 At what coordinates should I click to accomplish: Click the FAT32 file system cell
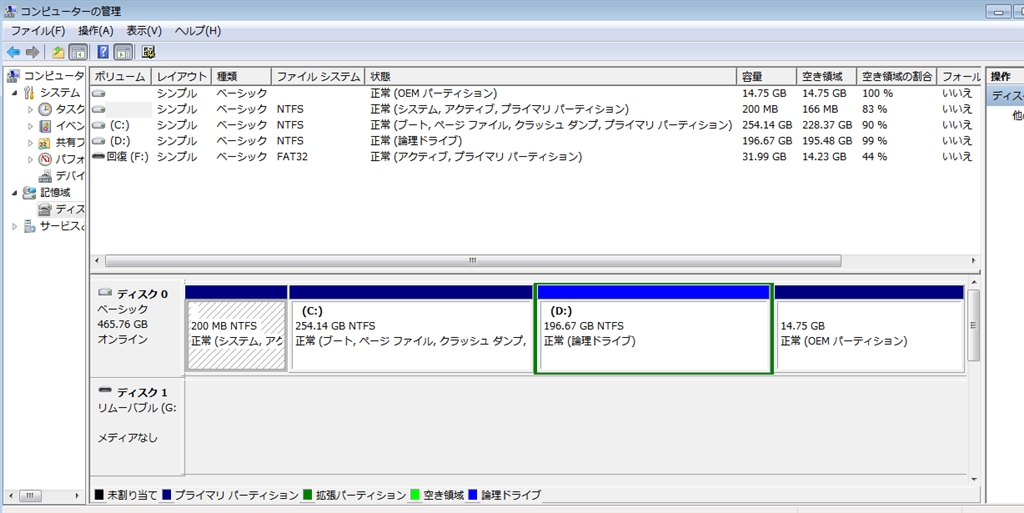(293, 157)
